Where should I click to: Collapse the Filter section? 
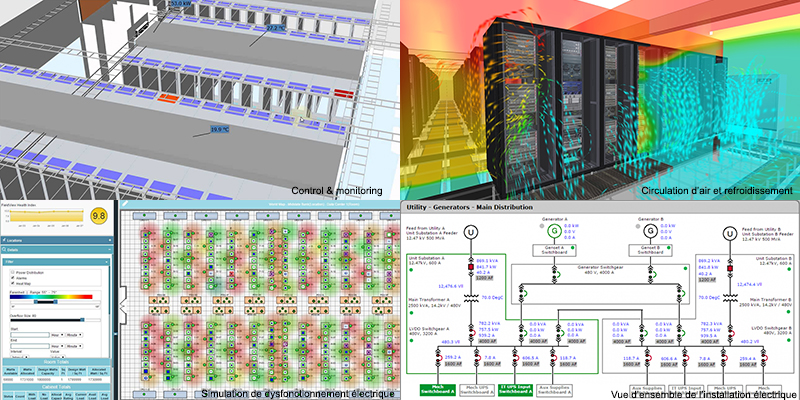pyautogui.click(x=107, y=262)
